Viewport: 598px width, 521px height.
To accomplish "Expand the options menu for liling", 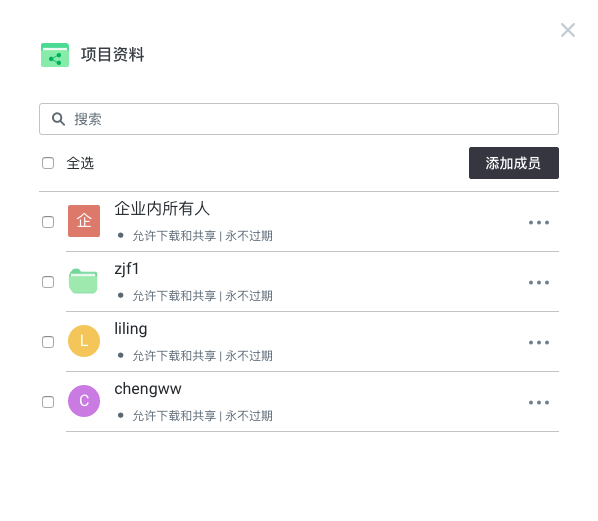I will tap(539, 342).
